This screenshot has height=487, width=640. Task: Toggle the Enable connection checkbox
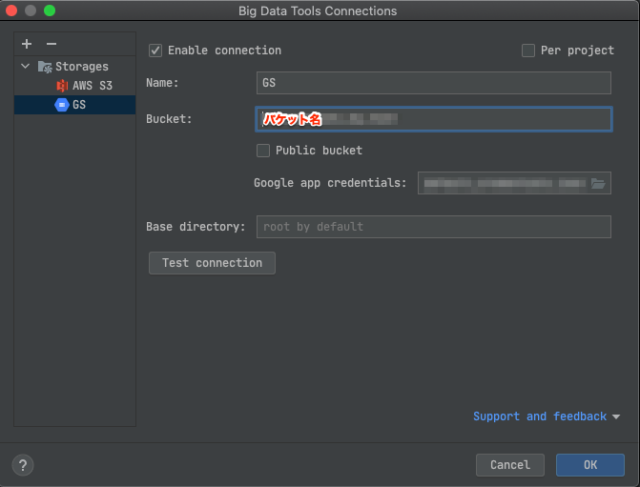point(156,51)
